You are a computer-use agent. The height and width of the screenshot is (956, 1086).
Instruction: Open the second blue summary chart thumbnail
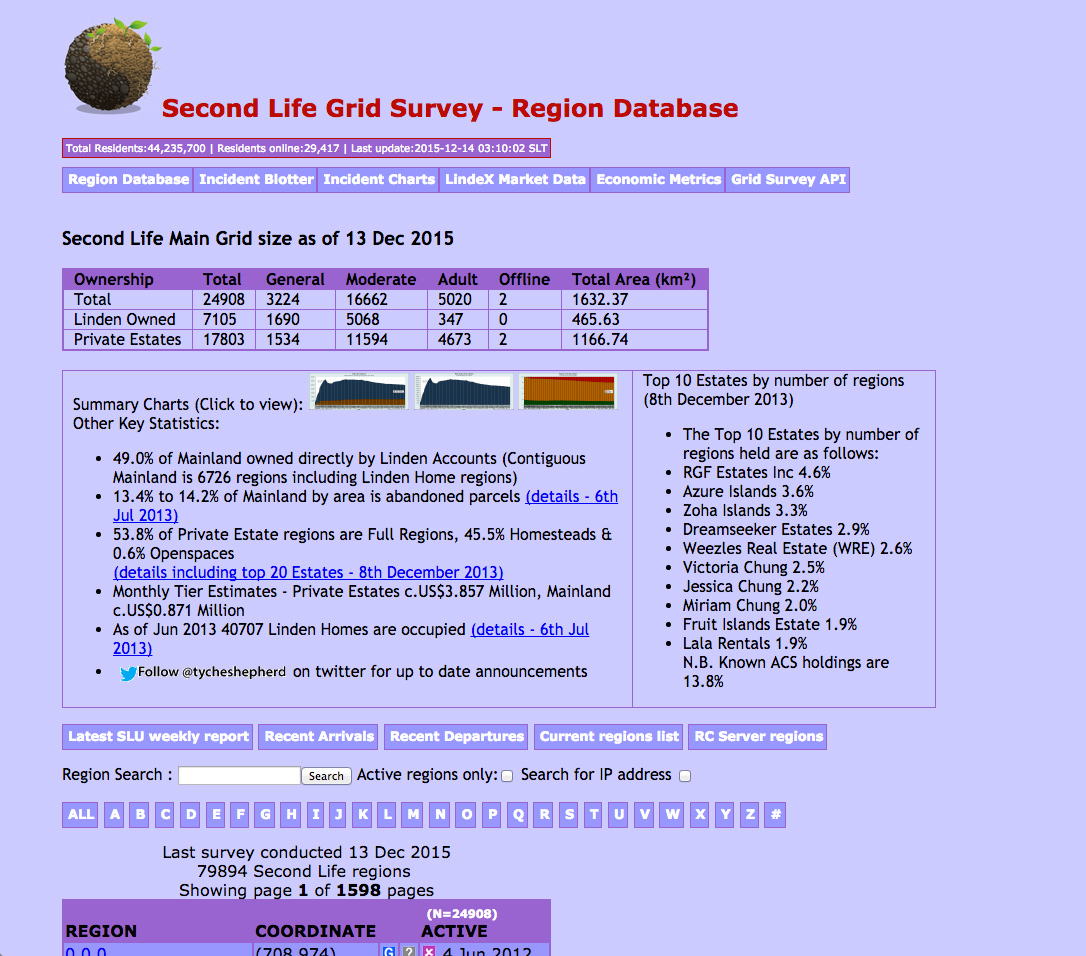point(463,391)
